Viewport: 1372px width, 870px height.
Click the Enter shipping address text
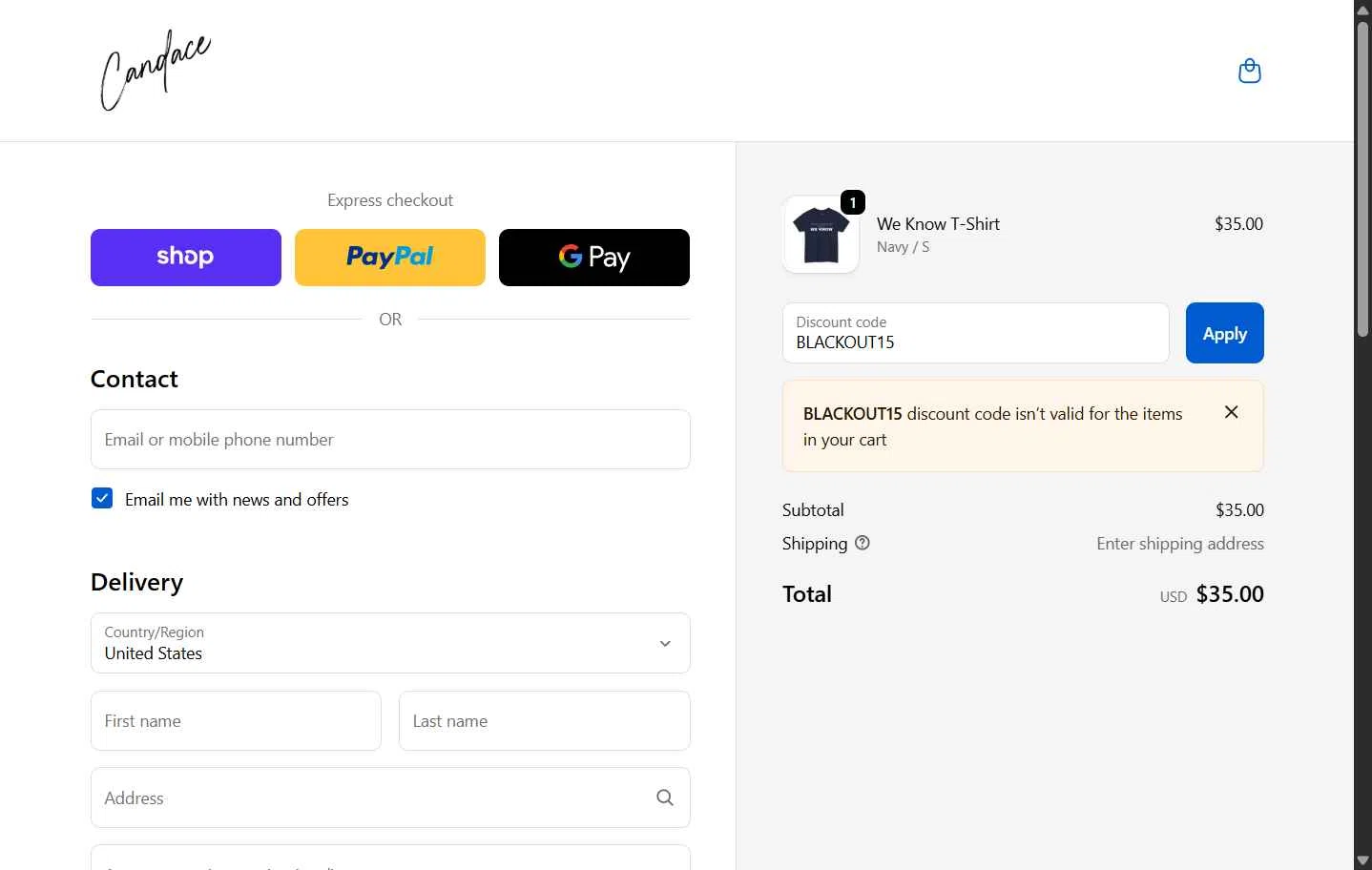coord(1180,544)
